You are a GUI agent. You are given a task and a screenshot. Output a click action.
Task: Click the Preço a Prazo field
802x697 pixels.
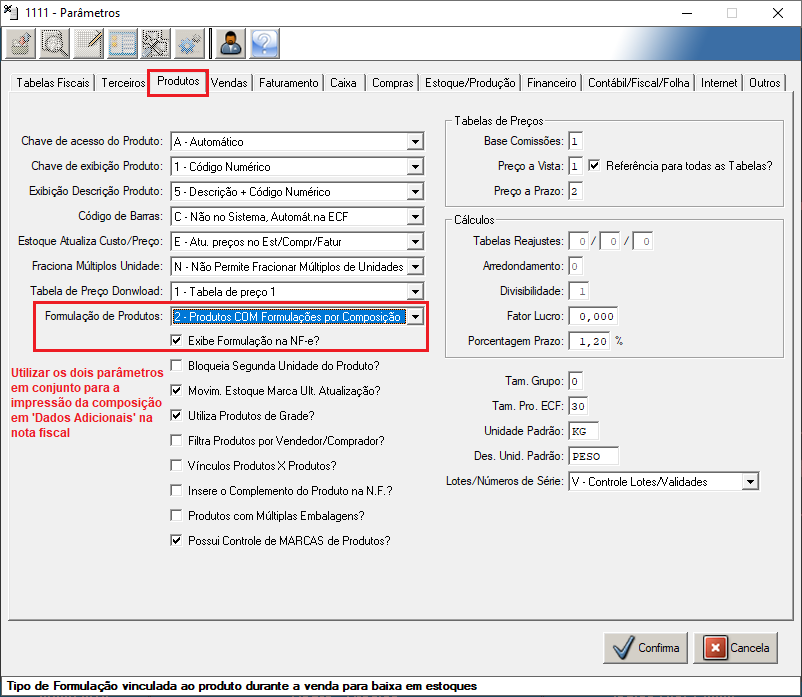(x=575, y=191)
